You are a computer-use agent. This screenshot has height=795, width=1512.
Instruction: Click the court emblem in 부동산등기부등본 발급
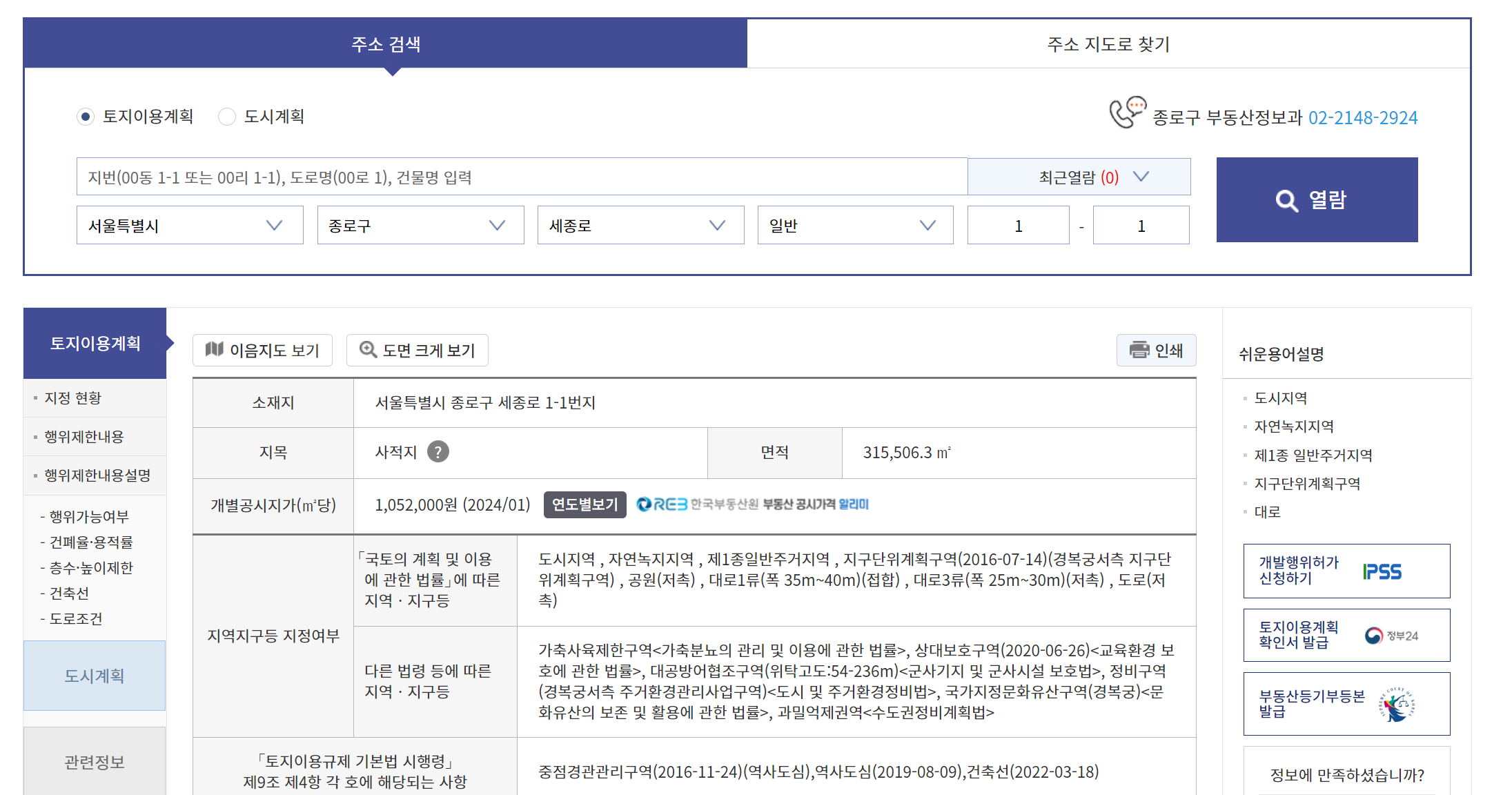(1396, 705)
